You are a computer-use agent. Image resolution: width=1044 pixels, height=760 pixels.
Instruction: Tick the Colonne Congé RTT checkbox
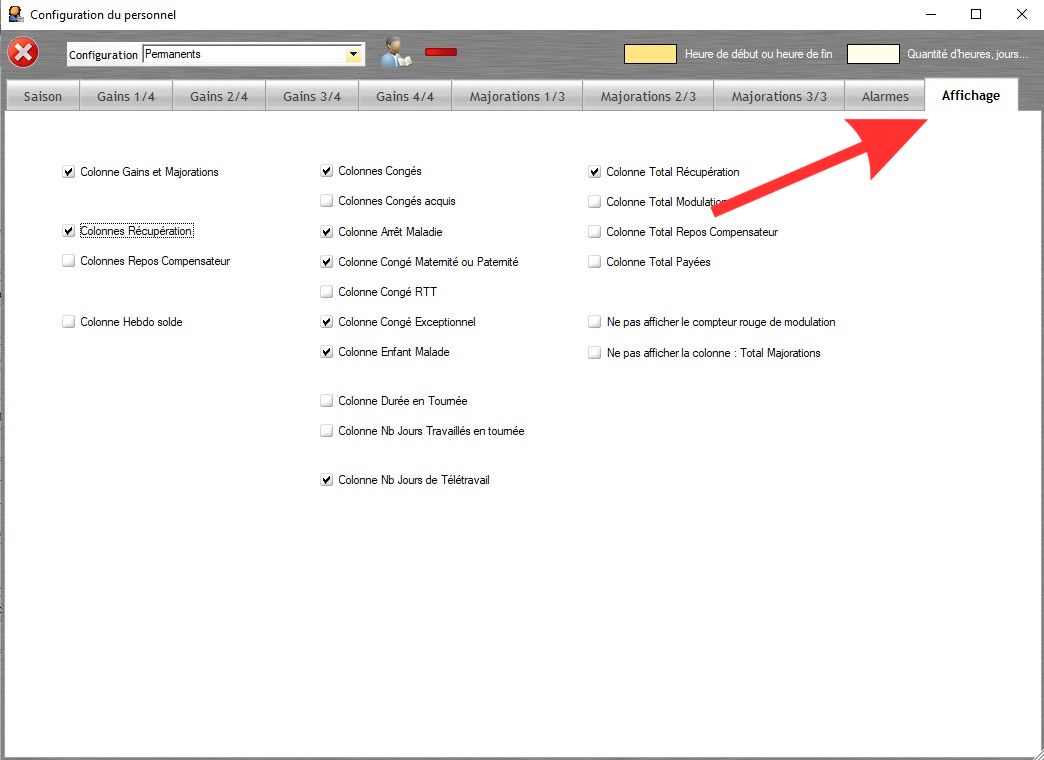point(327,292)
